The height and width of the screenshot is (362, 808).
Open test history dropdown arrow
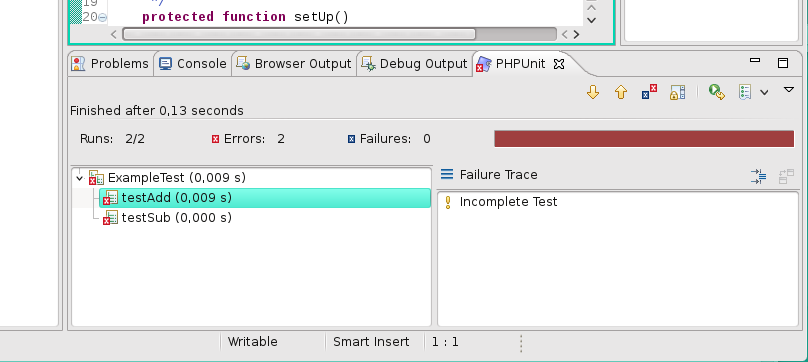tap(765, 93)
